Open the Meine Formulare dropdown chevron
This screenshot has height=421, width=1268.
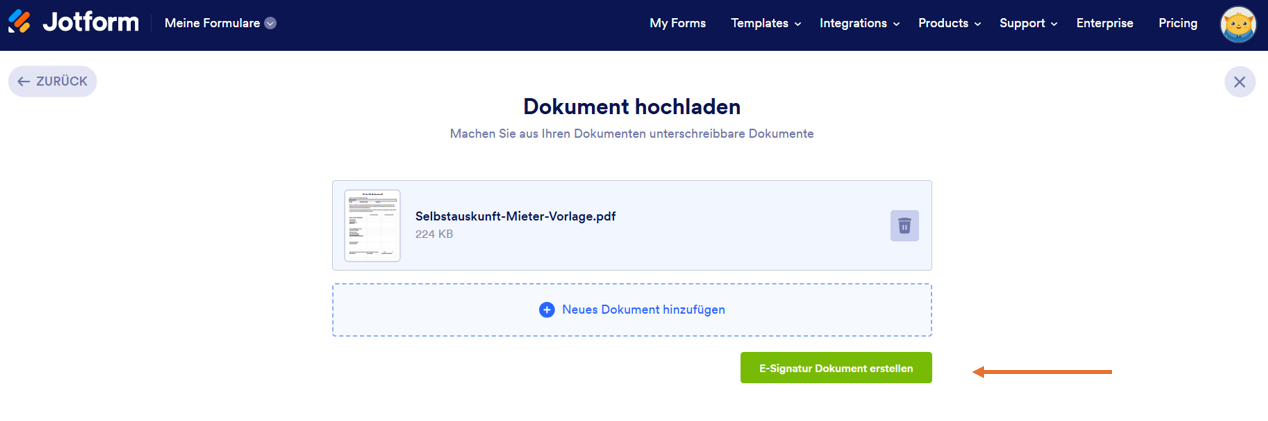coord(270,23)
